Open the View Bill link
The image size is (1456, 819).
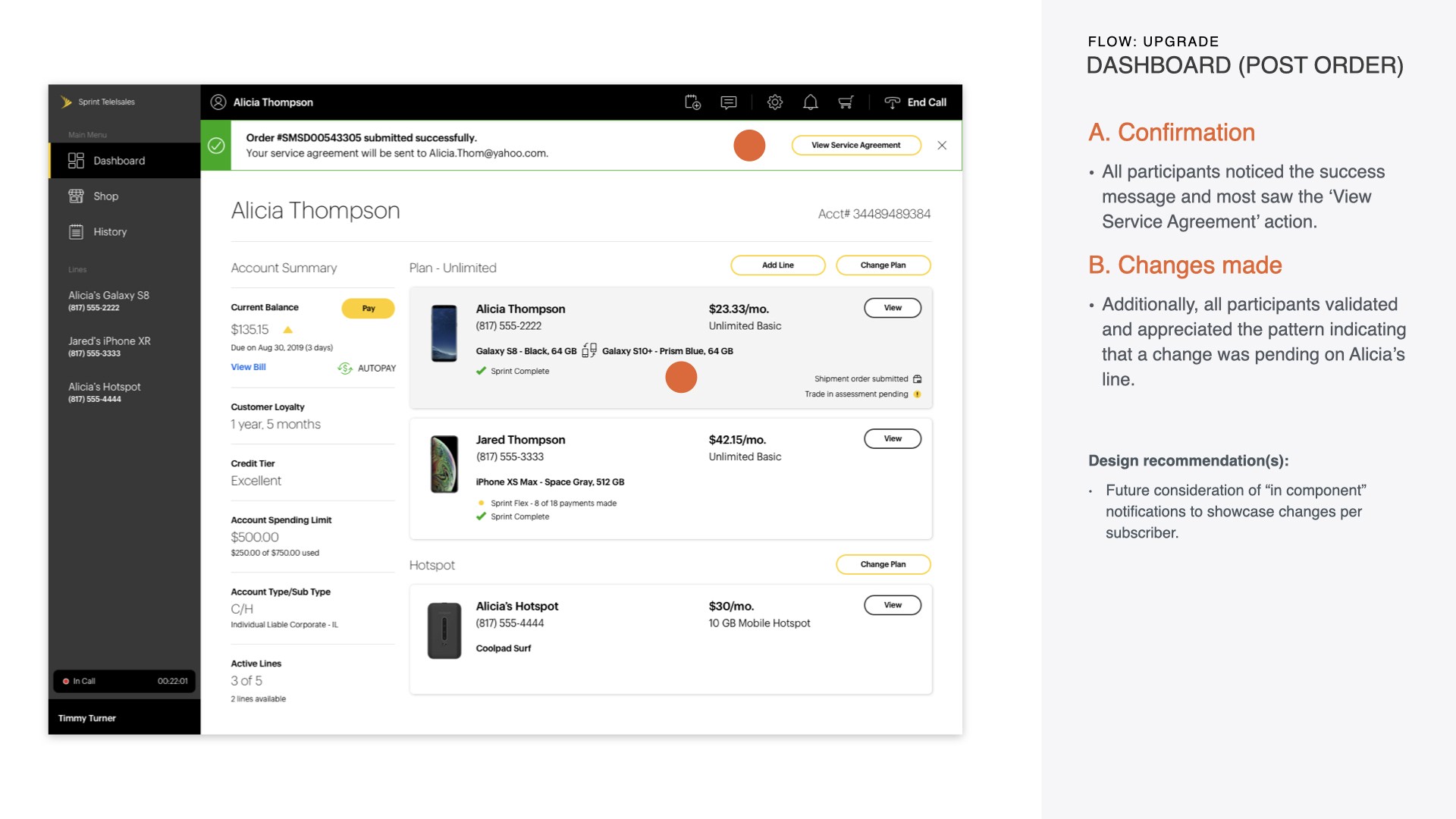click(249, 367)
